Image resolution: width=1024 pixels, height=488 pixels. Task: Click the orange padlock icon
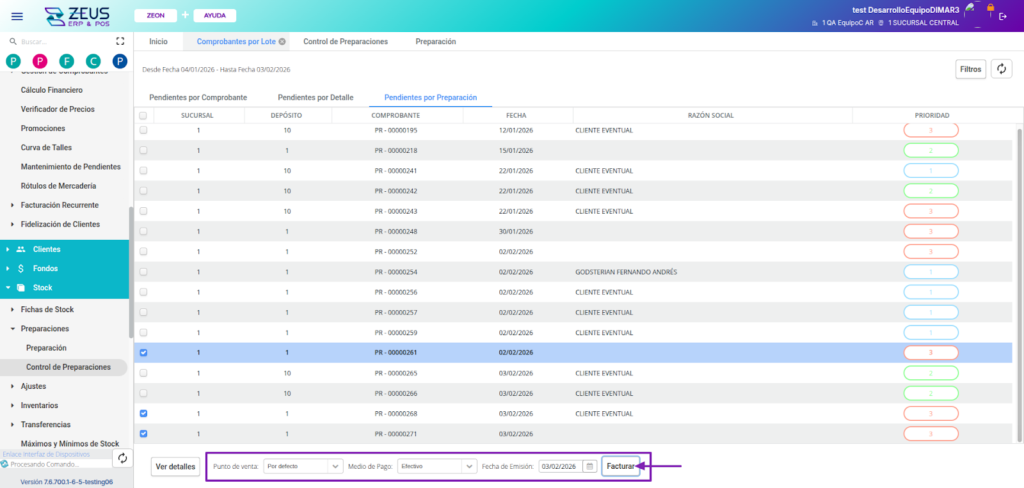990,8
